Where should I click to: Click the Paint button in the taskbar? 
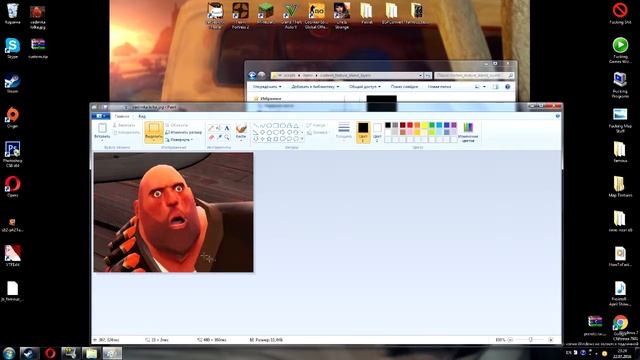pyautogui.click(x=112, y=353)
